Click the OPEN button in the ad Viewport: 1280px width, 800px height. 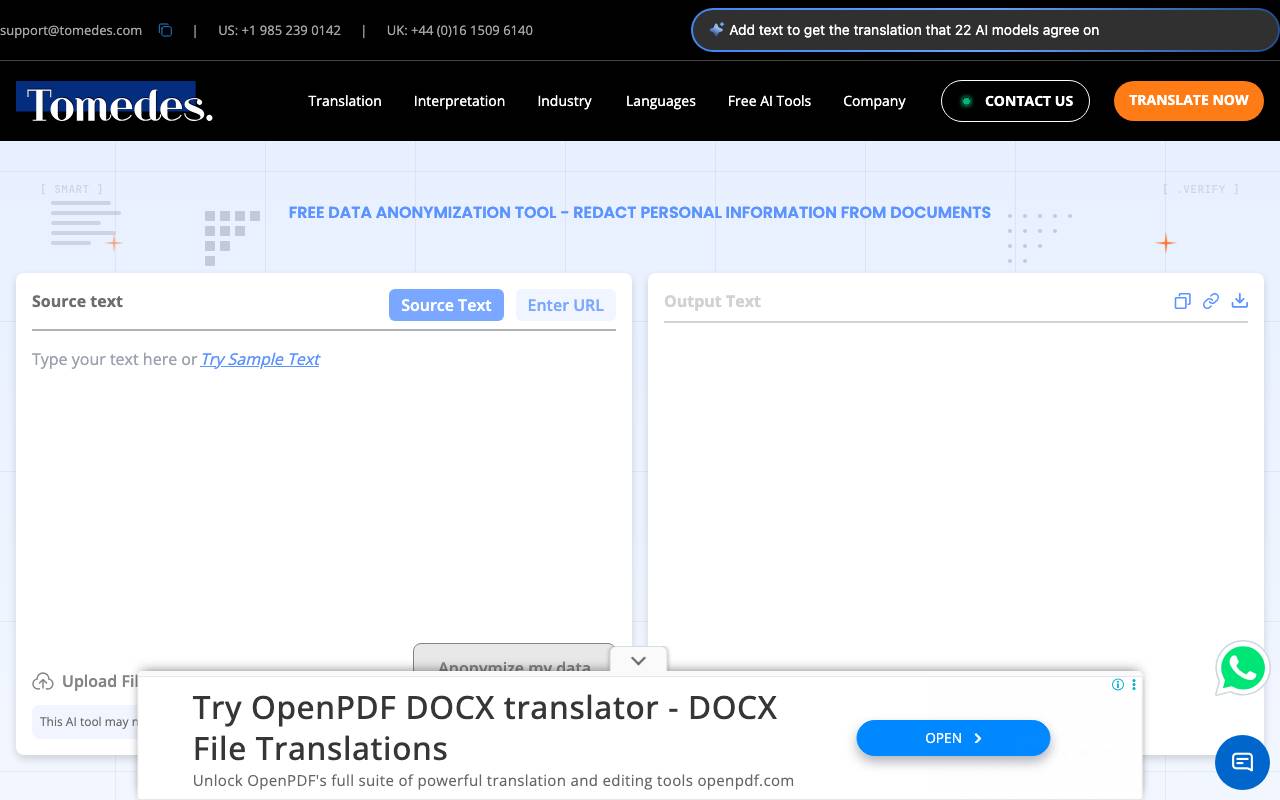pyautogui.click(x=953, y=738)
